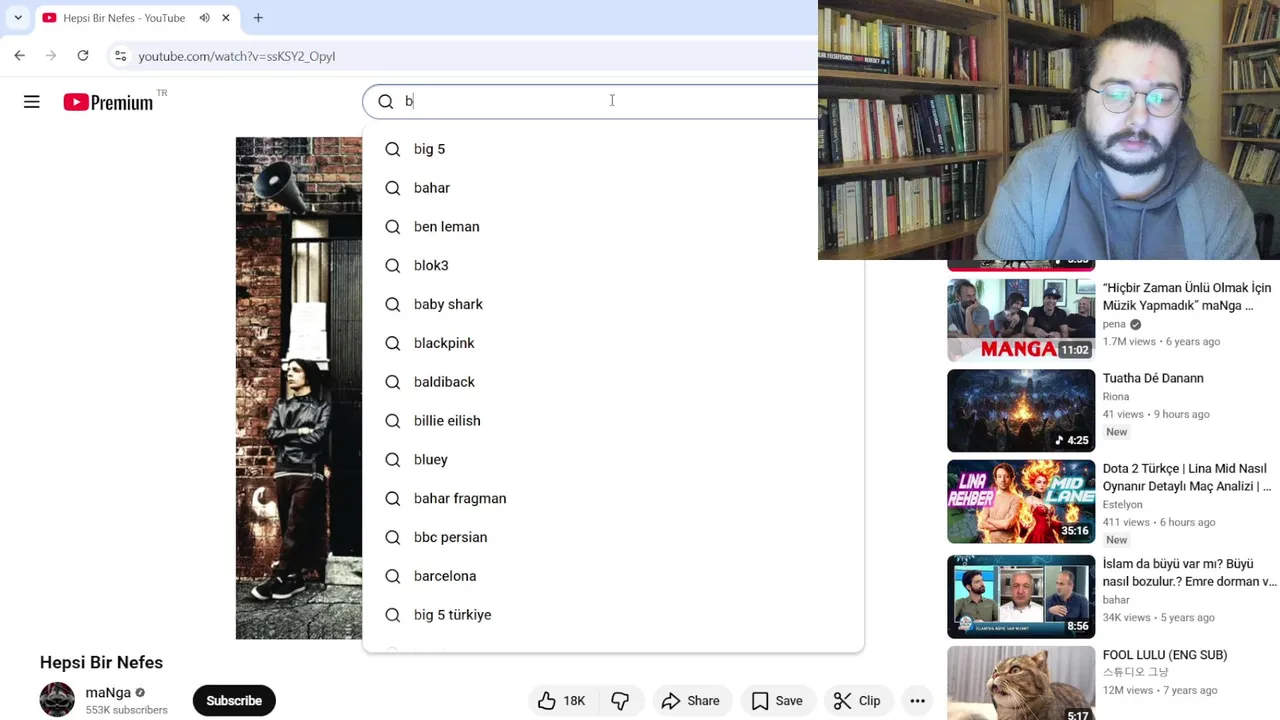Open more actions three-dot menu
The height and width of the screenshot is (720, 1280).
click(917, 701)
